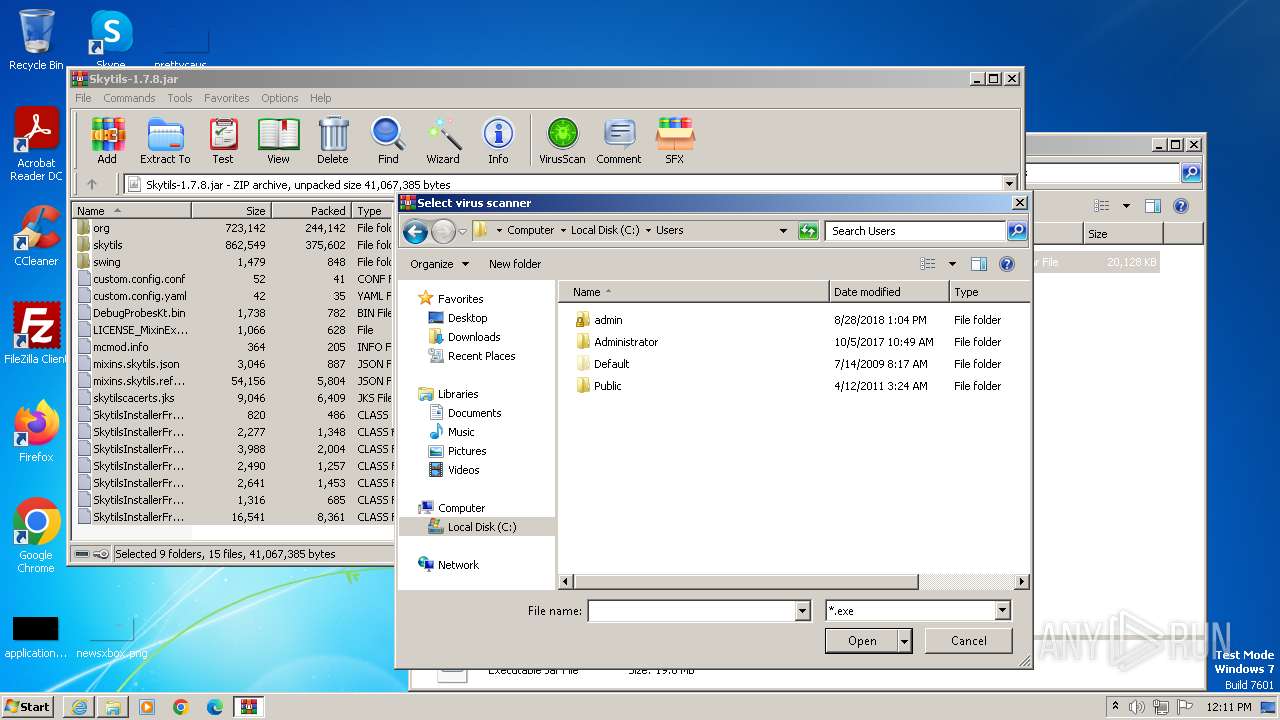Click the File name input field
This screenshot has height=720, width=1280.
coord(692,611)
